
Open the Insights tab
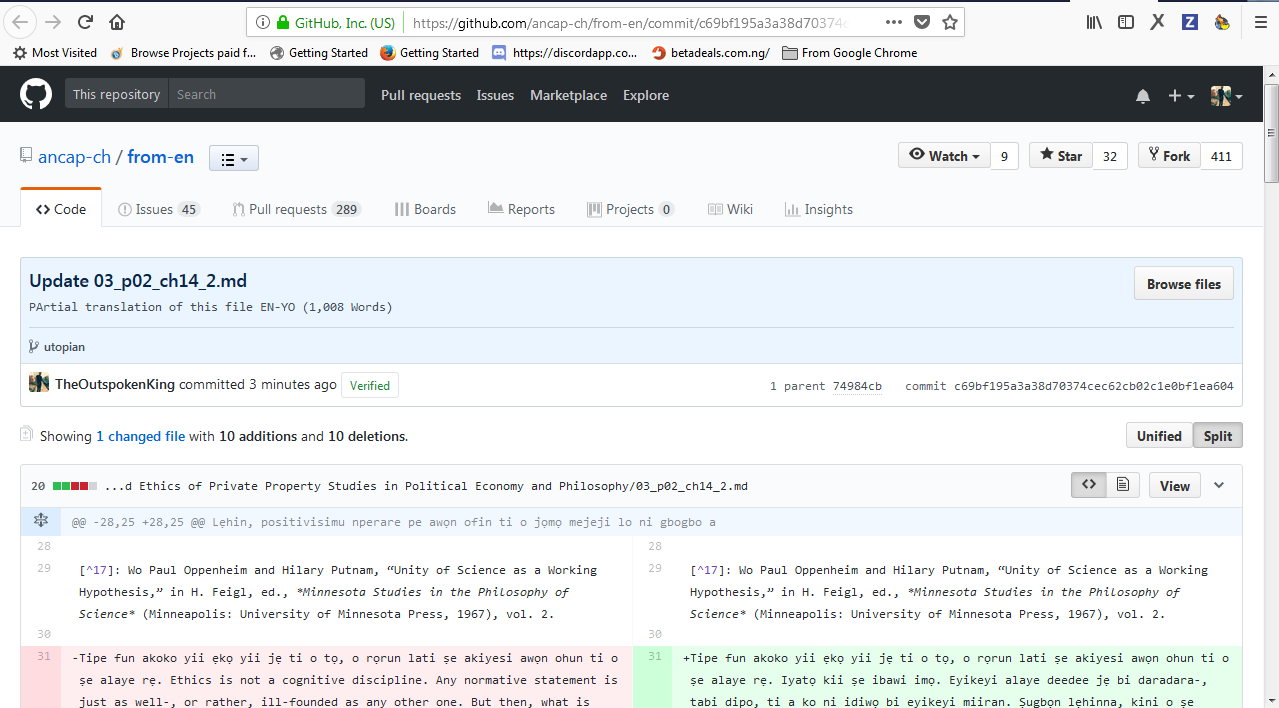819,209
